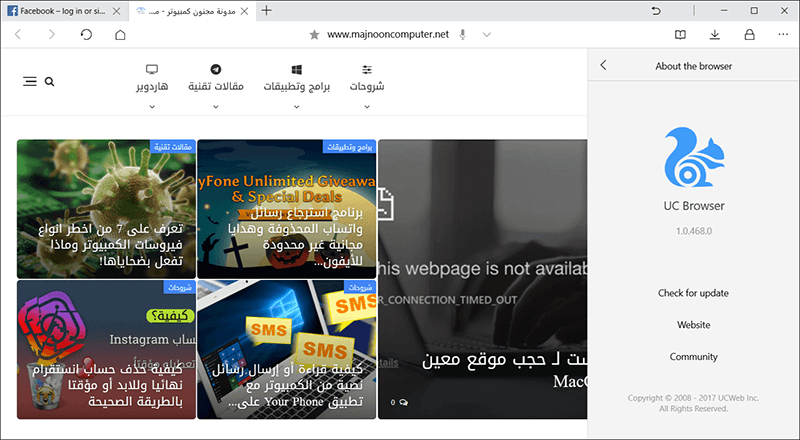Click comments icon on large article

click(404, 402)
